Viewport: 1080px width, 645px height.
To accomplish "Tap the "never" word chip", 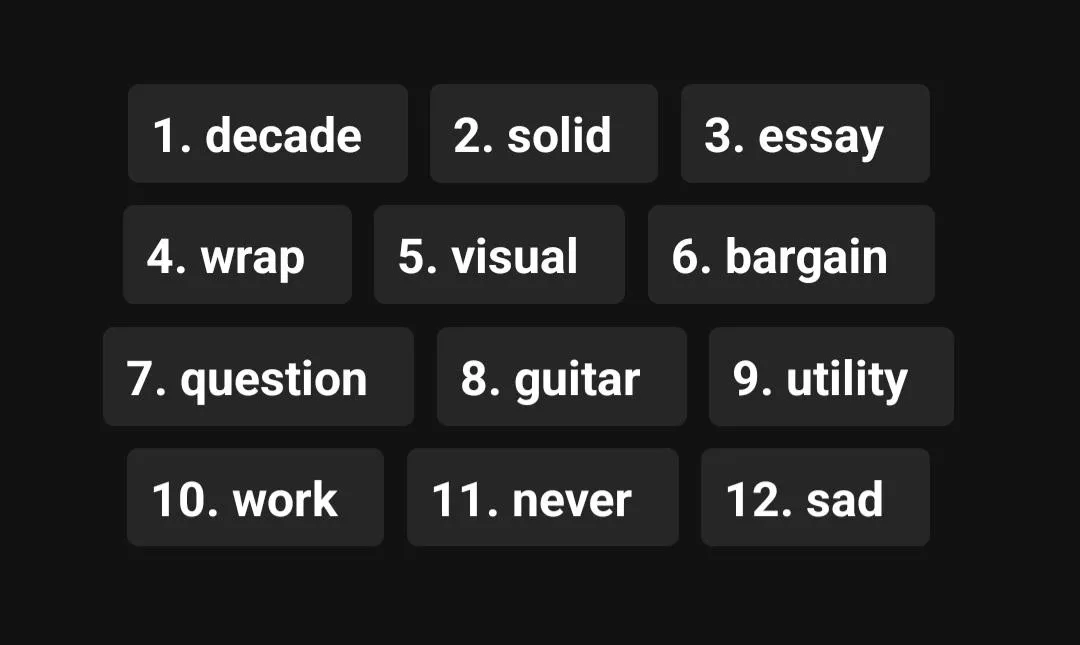I will pos(543,498).
